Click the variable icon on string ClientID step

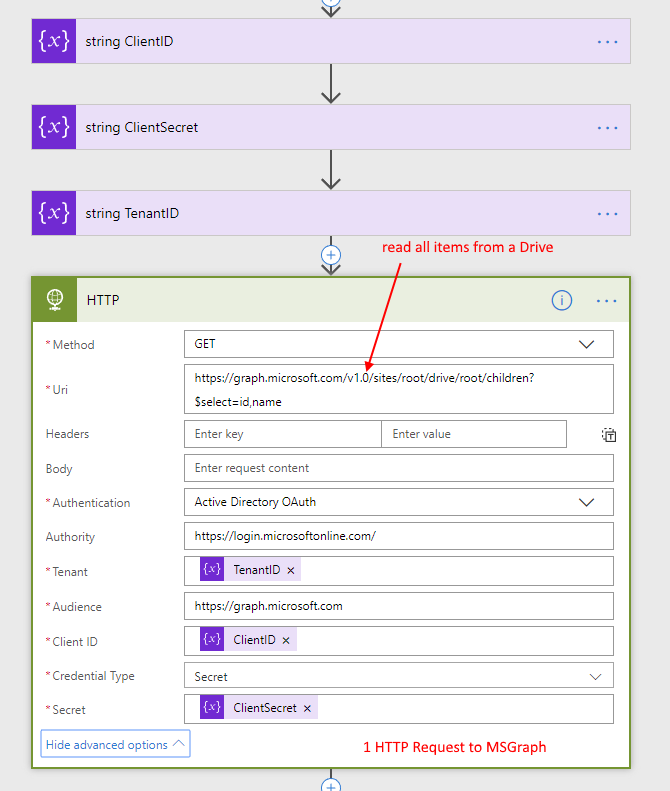[x=53, y=42]
